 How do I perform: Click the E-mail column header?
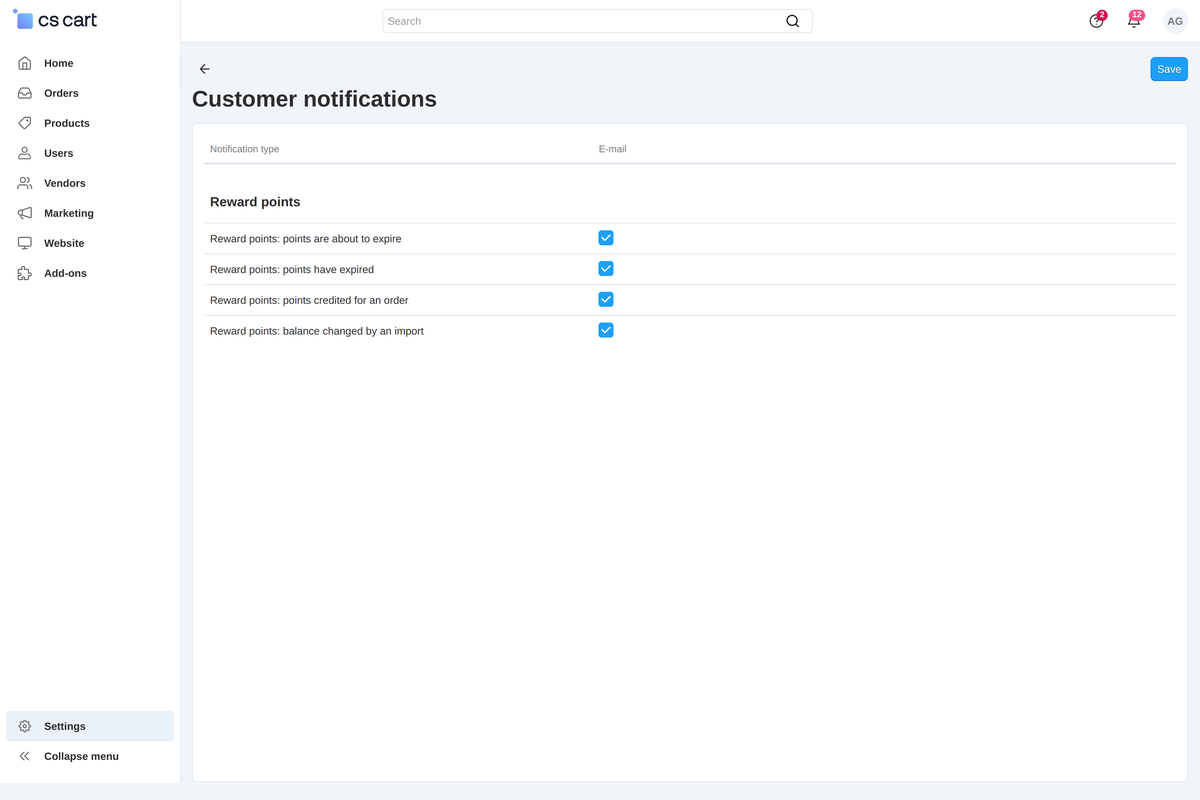tap(613, 149)
